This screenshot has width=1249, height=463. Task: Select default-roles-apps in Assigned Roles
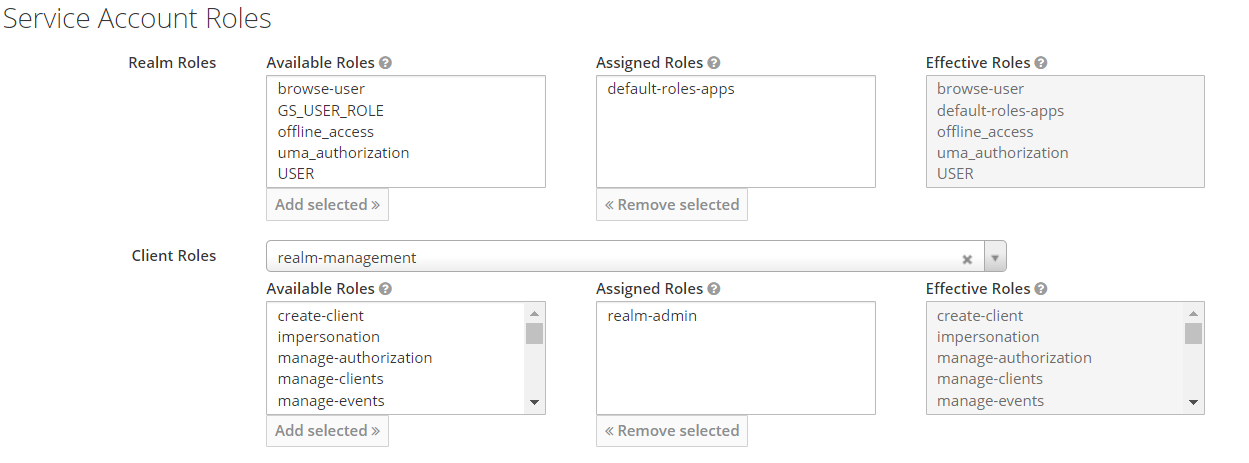pos(670,89)
